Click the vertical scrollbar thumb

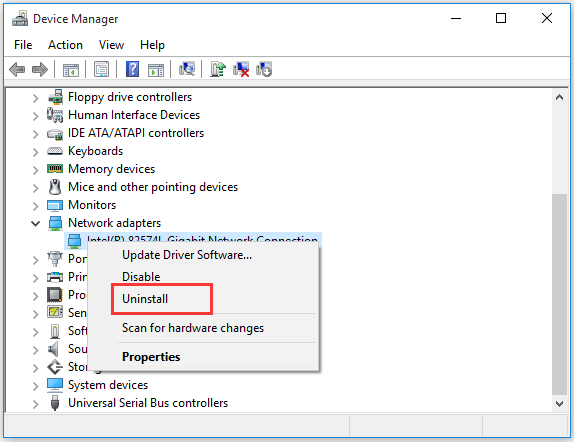pyautogui.click(x=559, y=294)
